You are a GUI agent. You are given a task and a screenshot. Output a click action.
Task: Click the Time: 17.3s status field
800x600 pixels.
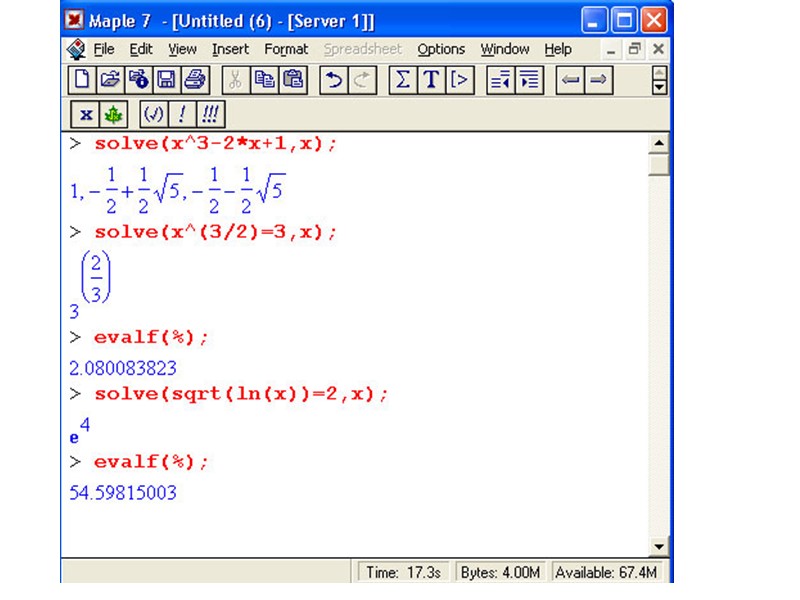(403, 572)
